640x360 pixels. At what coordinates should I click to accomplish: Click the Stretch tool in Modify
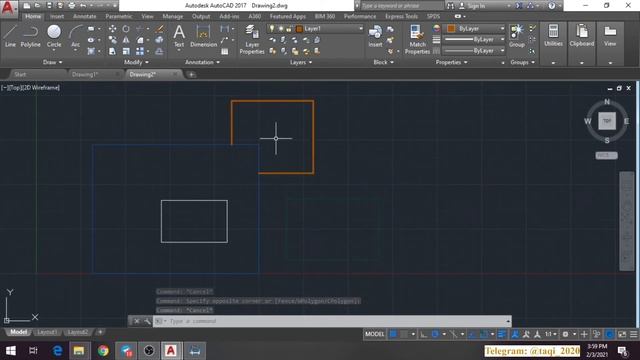click(x=112, y=51)
